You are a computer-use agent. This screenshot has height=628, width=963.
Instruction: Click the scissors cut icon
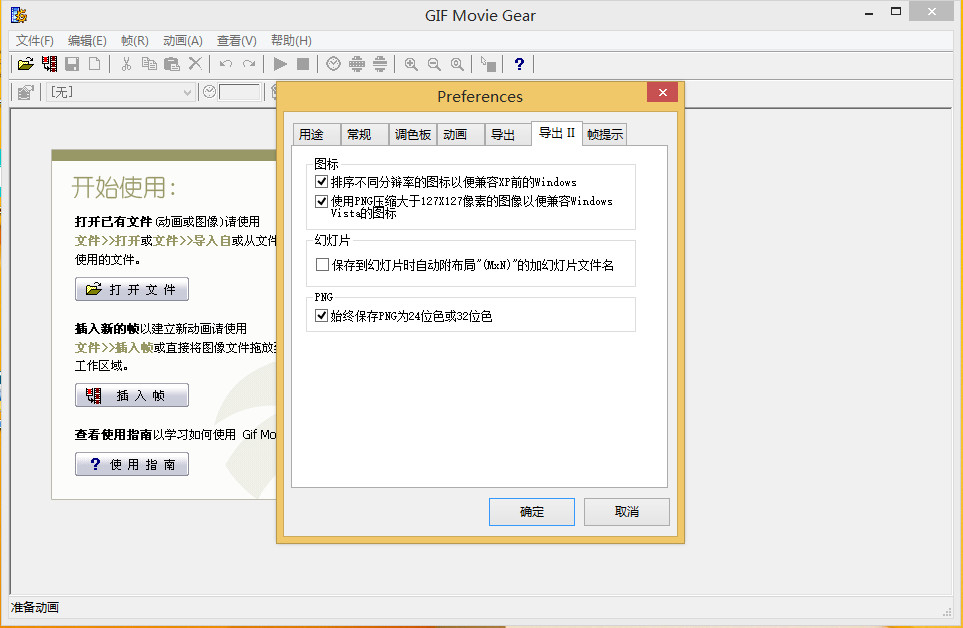click(126, 64)
